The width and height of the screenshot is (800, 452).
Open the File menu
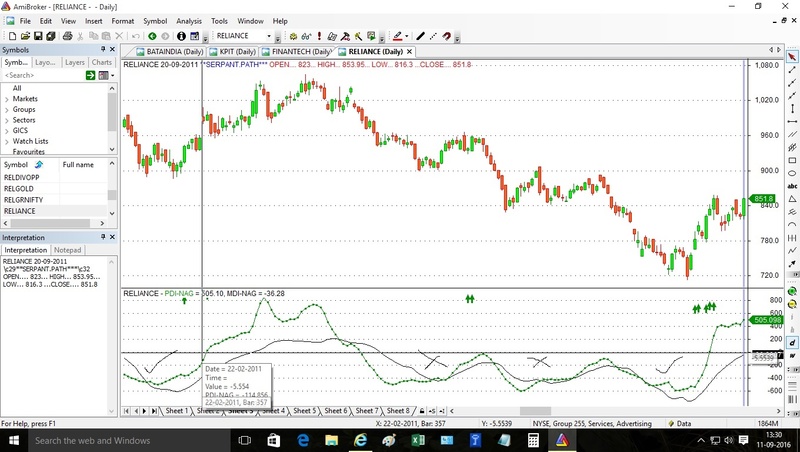click(25, 21)
